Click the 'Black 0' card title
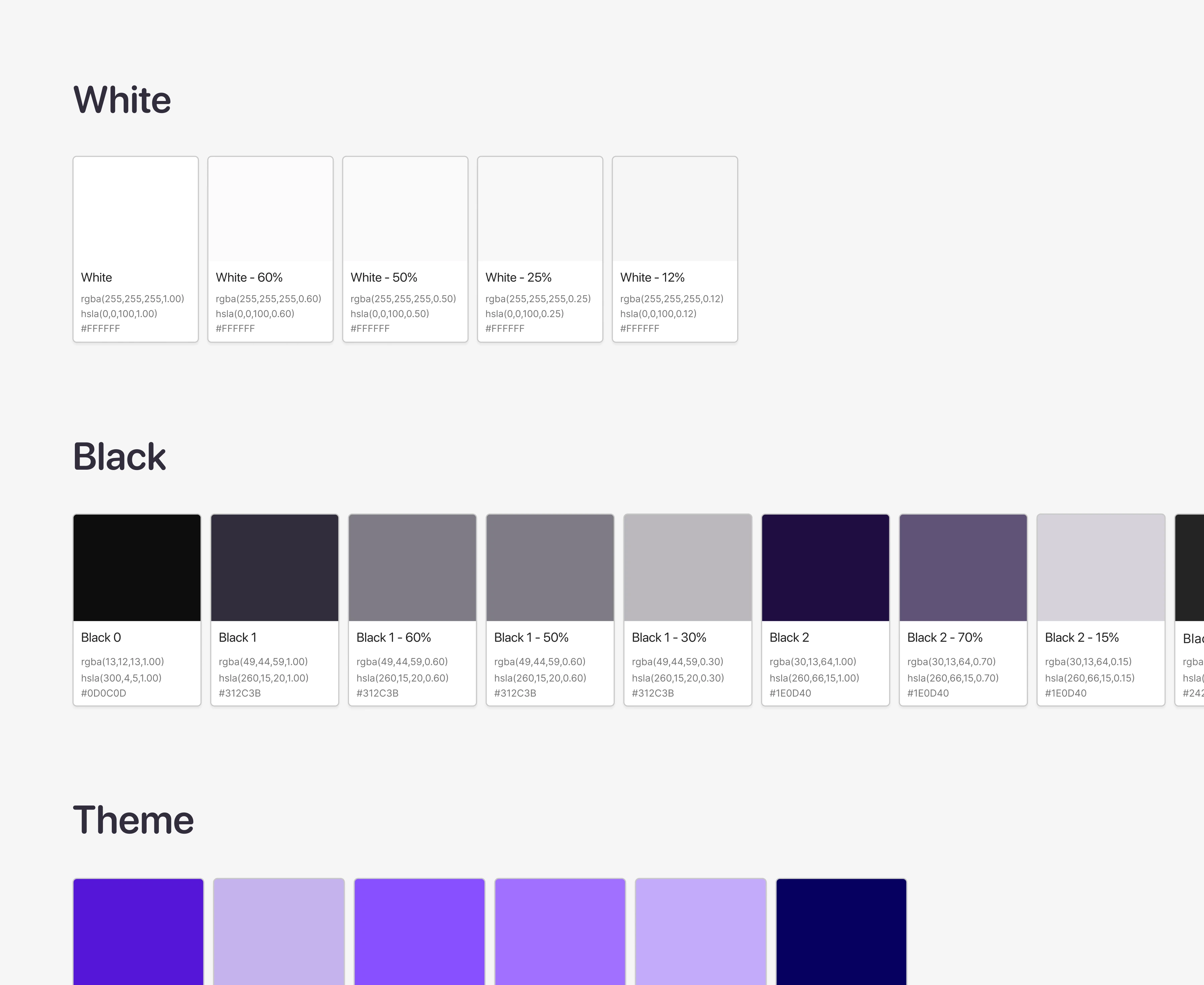 101,638
